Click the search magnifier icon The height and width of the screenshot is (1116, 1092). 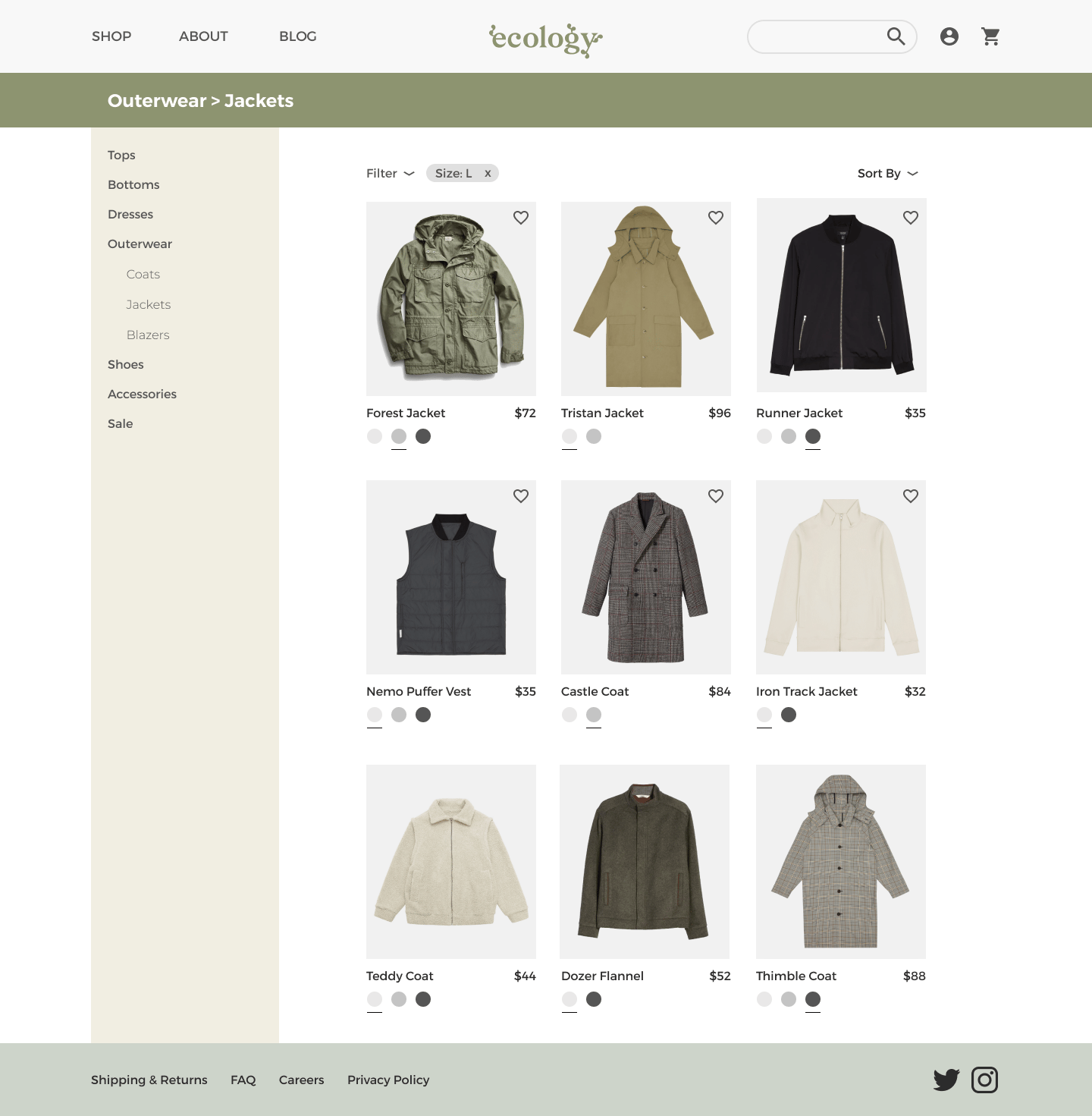[x=896, y=36]
